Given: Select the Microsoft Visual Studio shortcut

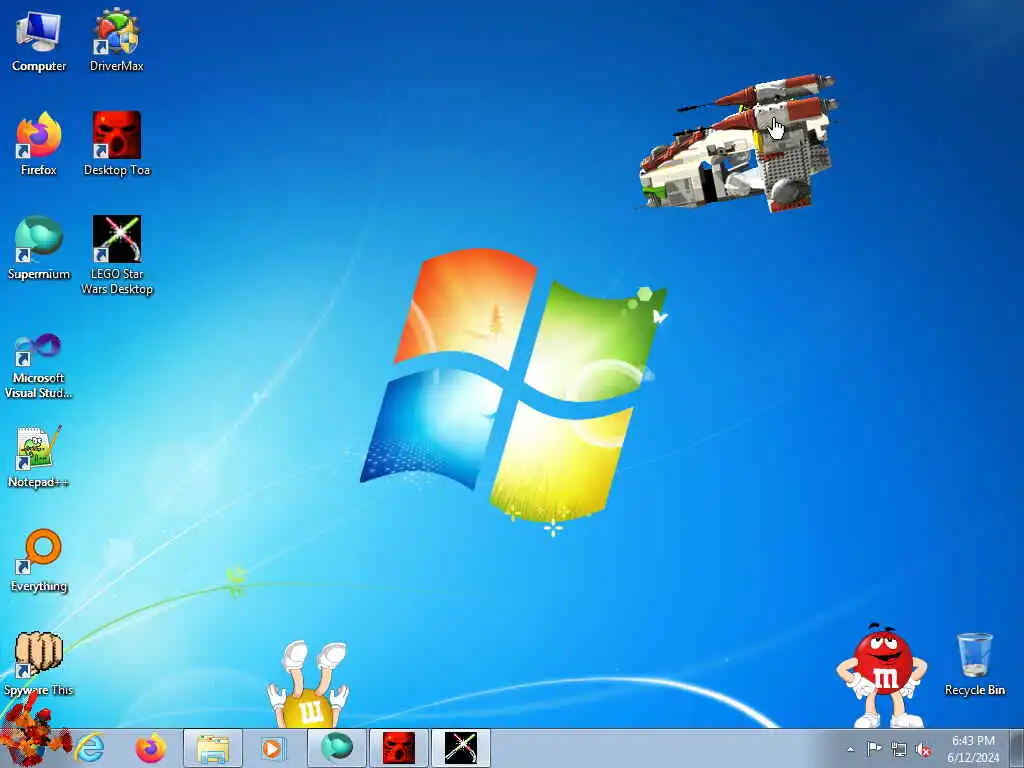Looking at the screenshot, I should (x=39, y=366).
